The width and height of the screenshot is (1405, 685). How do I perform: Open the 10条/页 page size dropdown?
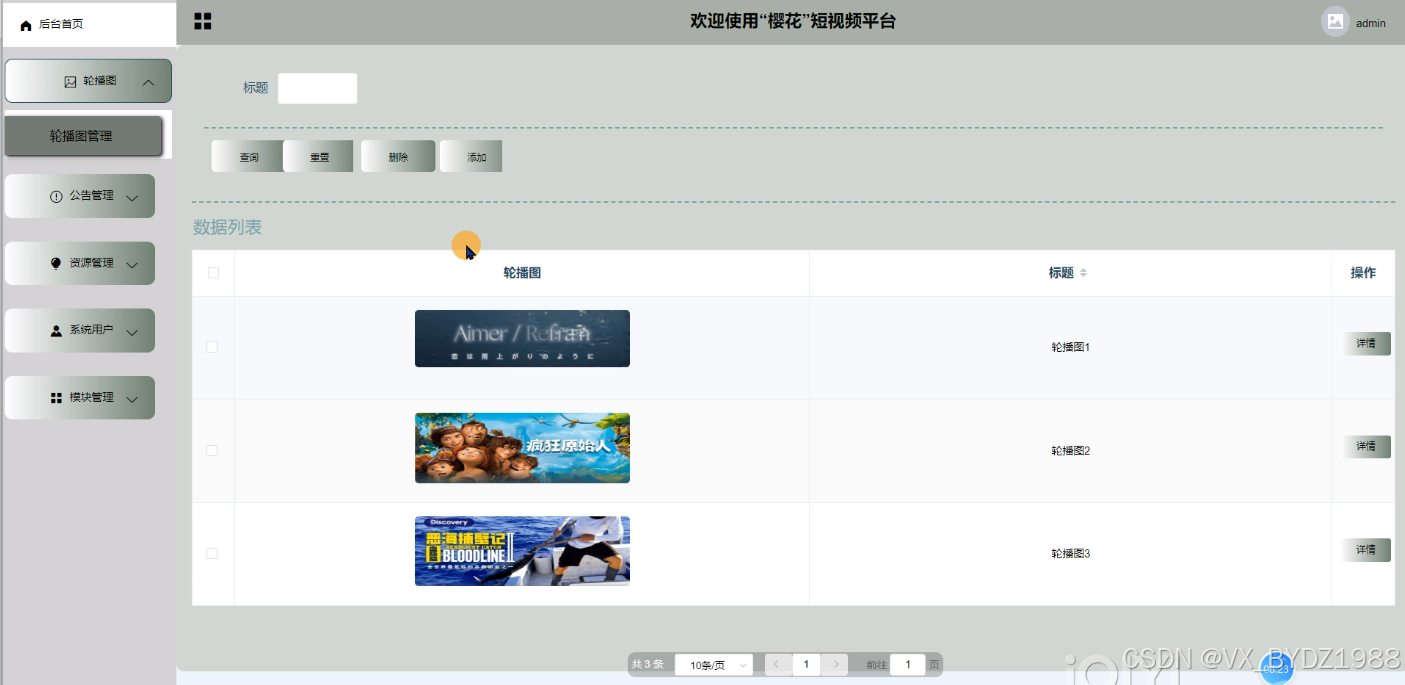[x=714, y=665]
